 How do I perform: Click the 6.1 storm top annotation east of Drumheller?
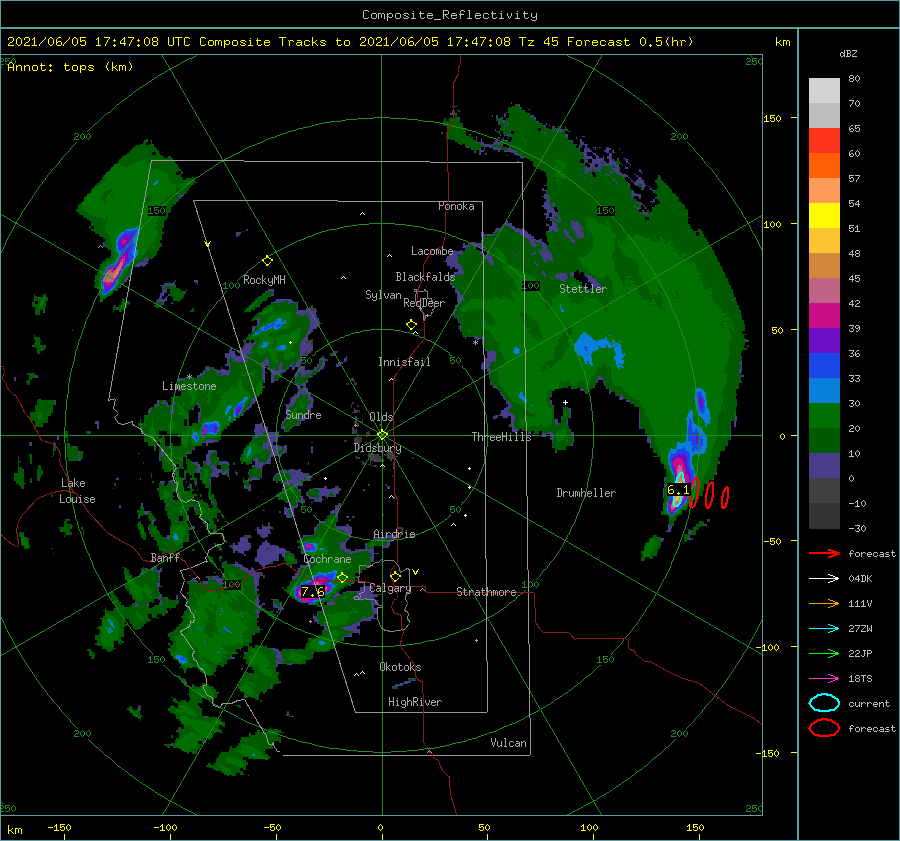[x=678, y=490]
